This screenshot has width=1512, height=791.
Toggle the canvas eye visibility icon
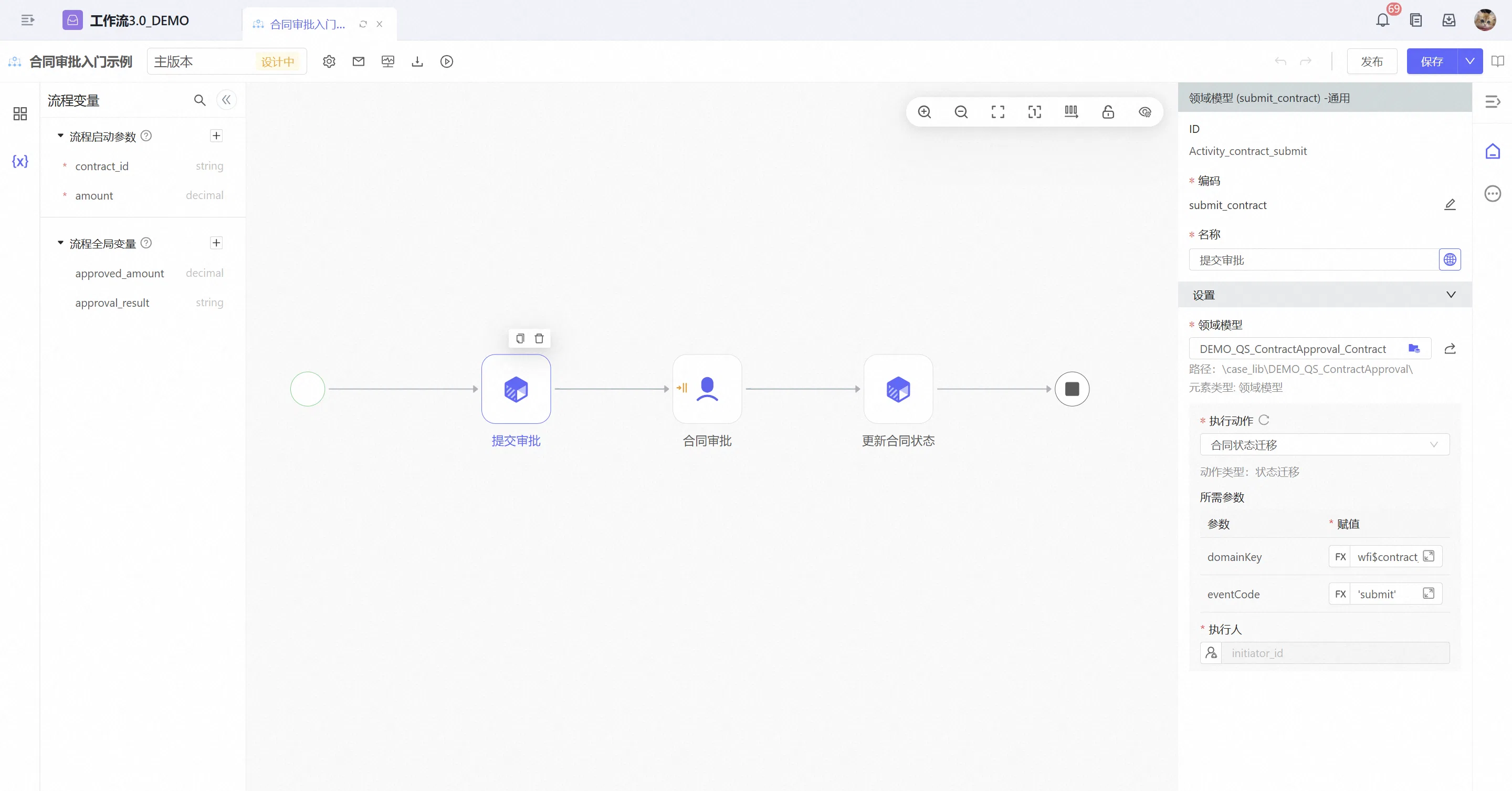click(x=1145, y=112)
